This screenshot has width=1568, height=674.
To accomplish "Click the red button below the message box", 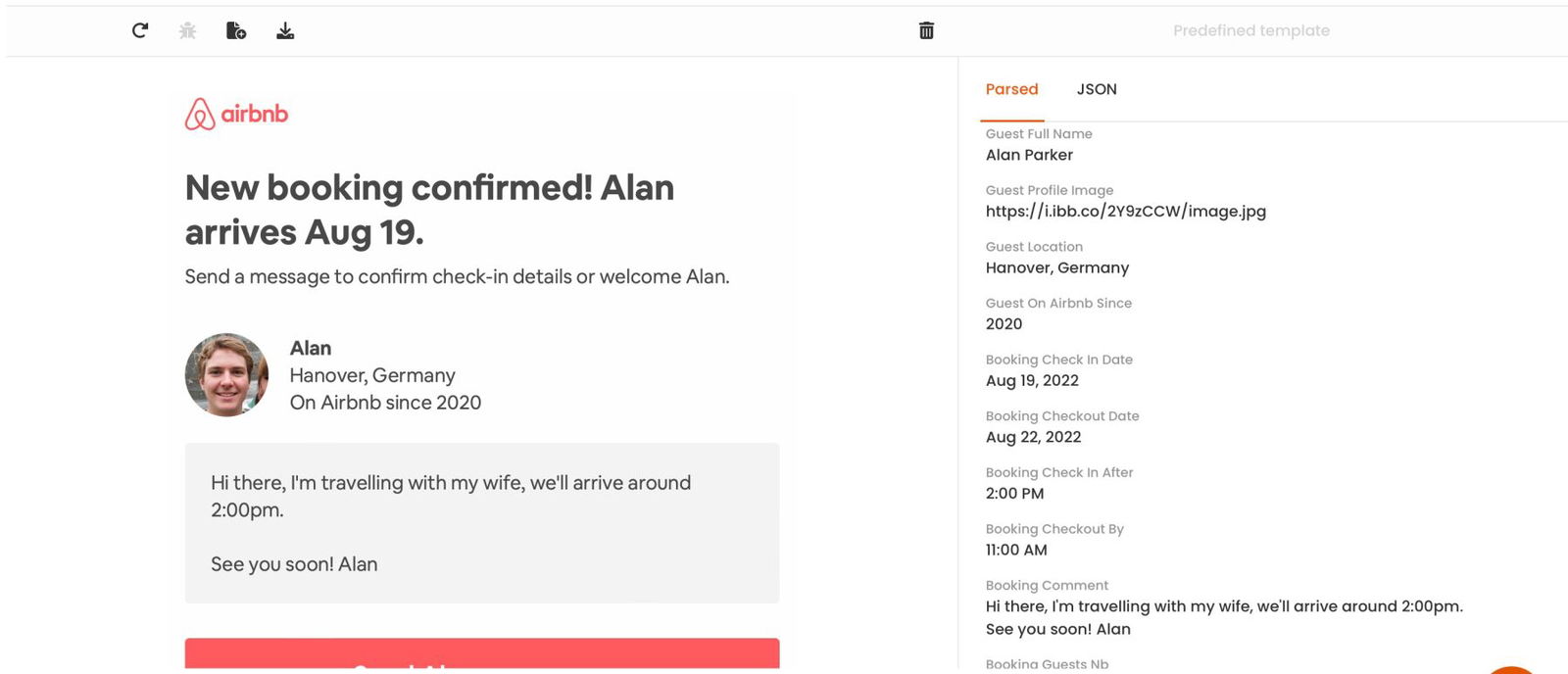I will [481, 654].
